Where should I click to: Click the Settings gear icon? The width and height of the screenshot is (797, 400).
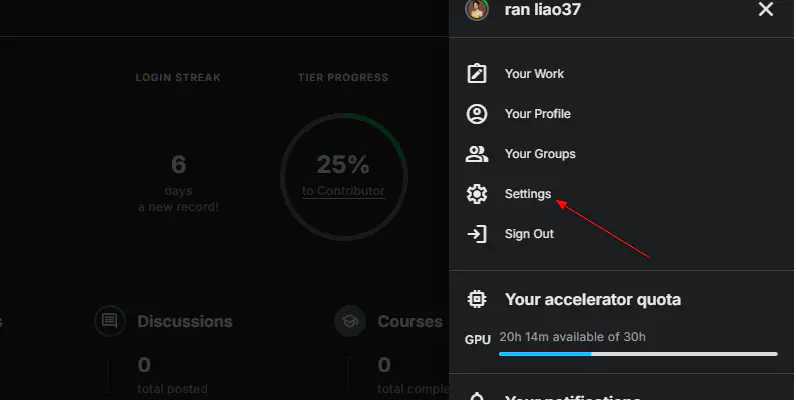[x=477, y=194]
